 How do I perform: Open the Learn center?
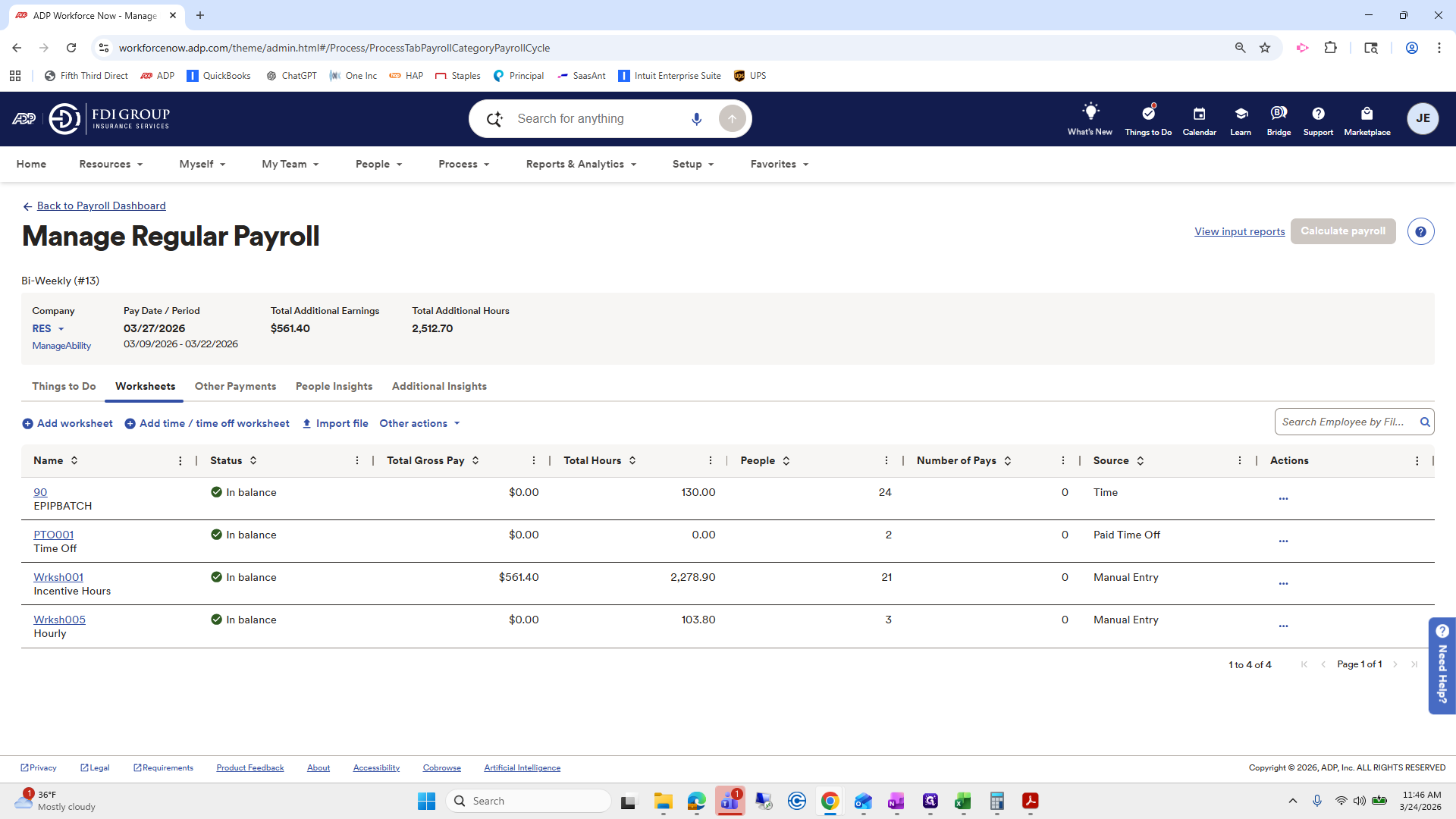pos(1241,118)
